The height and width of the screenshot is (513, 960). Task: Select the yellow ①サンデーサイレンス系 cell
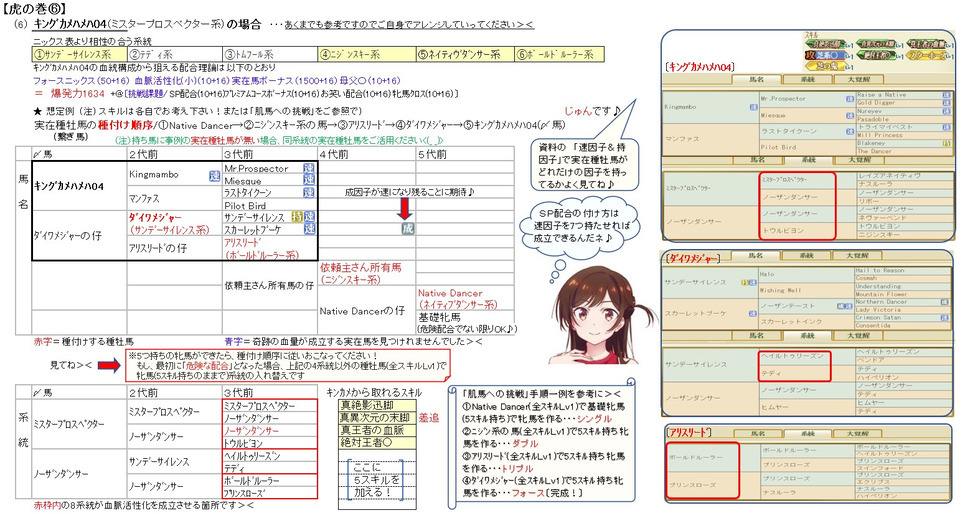pos(79,54)
